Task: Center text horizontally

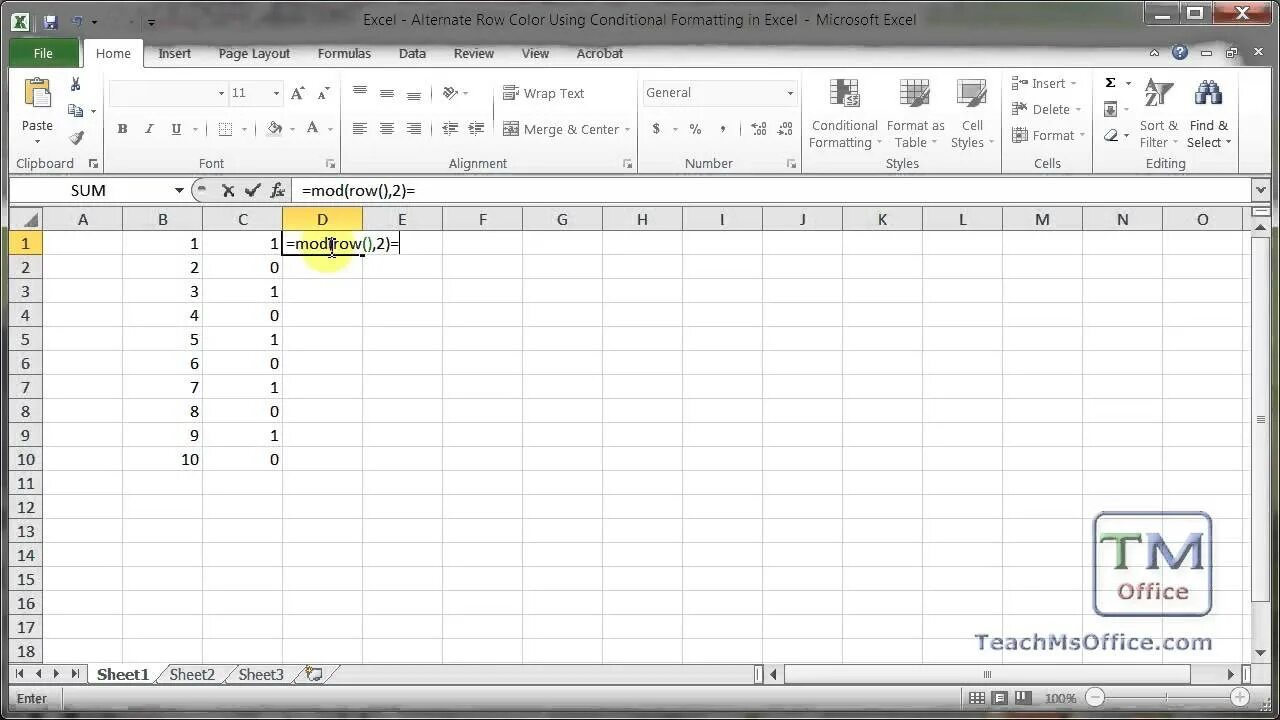Action: [387, 129]
